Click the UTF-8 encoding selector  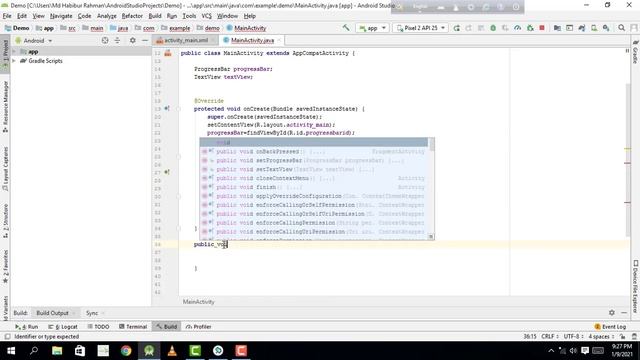(573, 336)
